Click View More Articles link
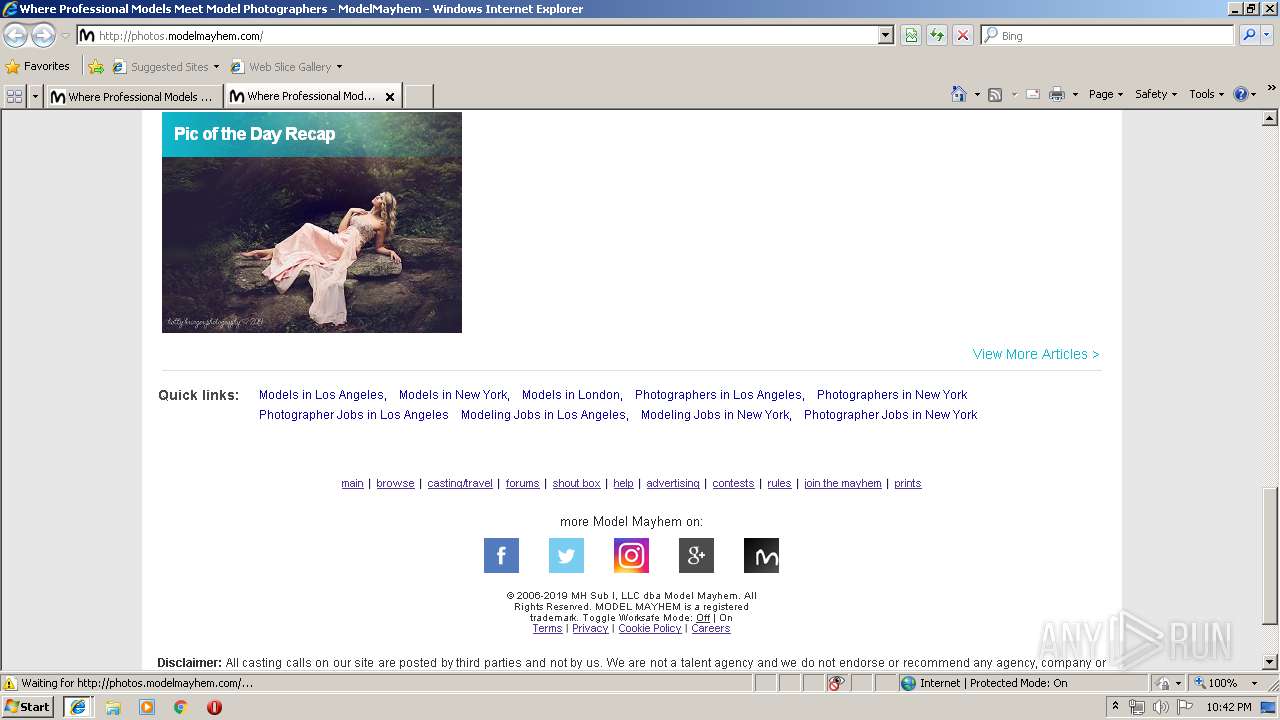This screenshot has width=1280, height=720. (1036, 354)
